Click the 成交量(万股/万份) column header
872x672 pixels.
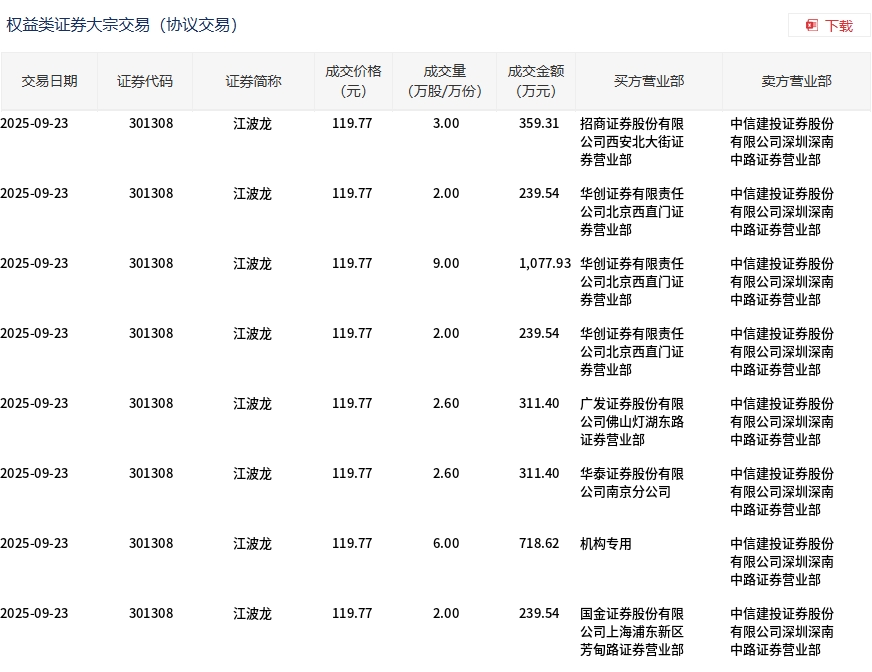coord(444,81)
